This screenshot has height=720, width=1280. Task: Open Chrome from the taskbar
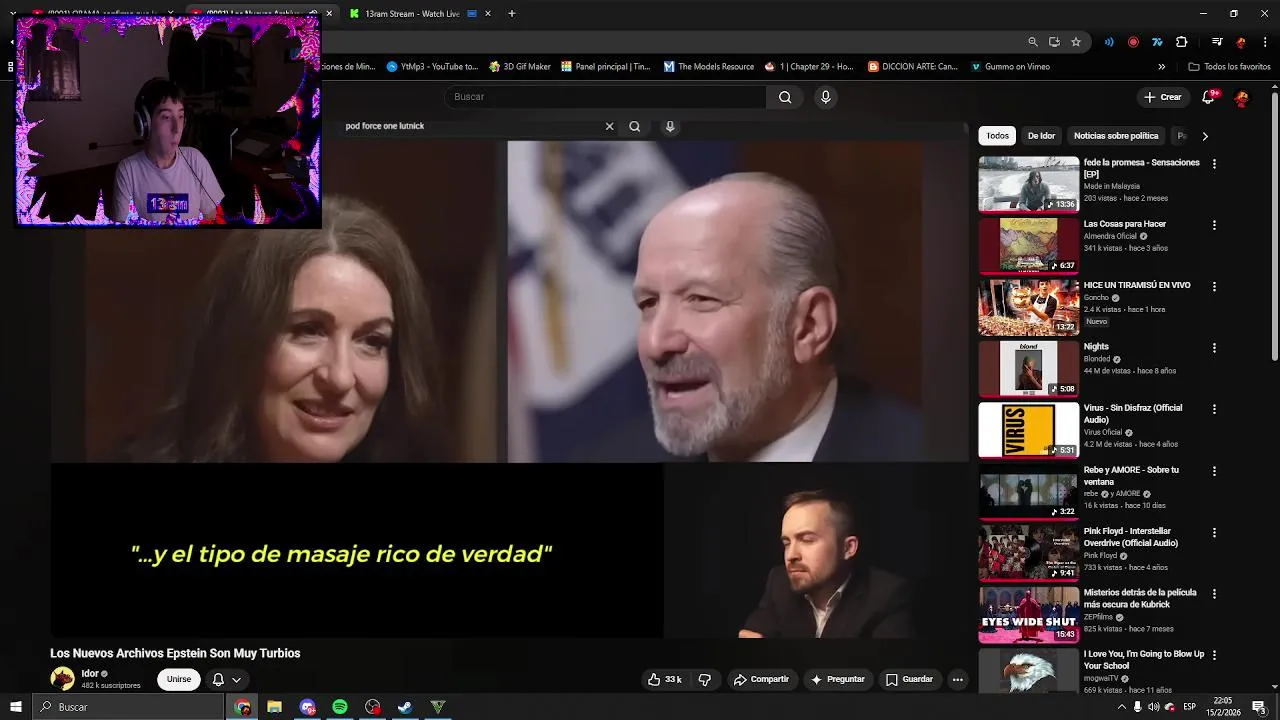(242, 707)
